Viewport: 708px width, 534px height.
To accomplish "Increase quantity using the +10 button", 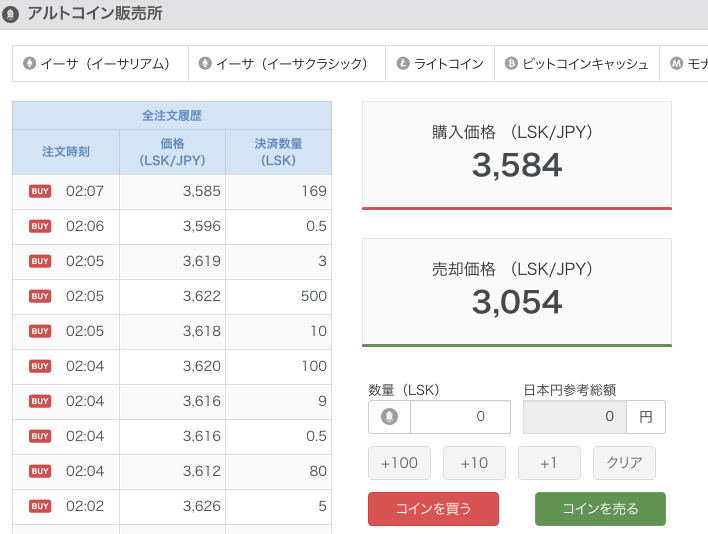I will point(474,463).
